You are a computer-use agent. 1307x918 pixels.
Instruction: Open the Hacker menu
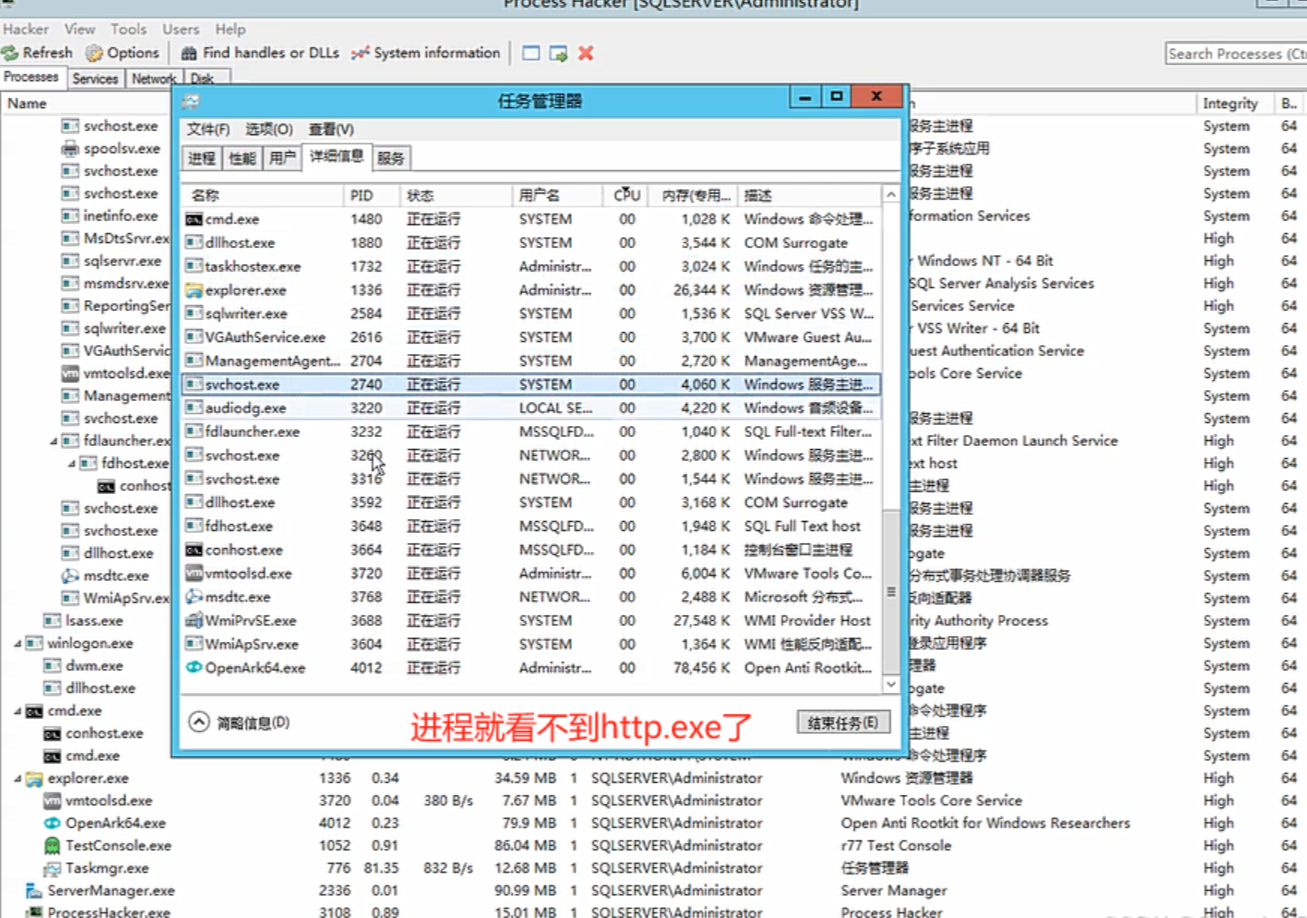(x=26, y=29)
